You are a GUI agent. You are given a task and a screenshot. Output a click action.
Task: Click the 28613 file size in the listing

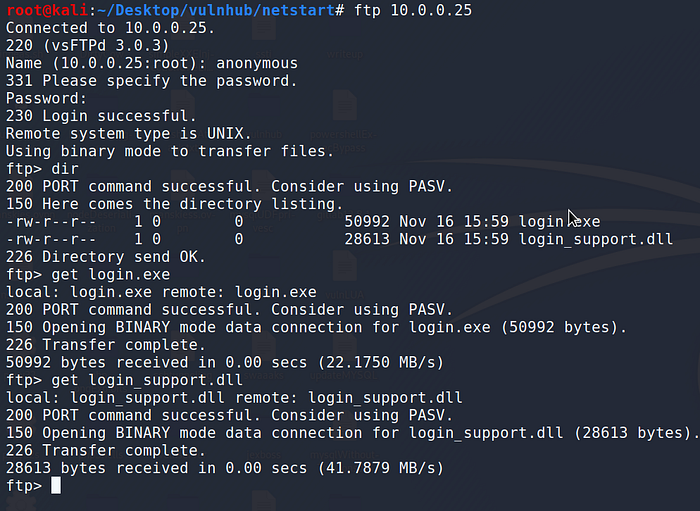368,239
